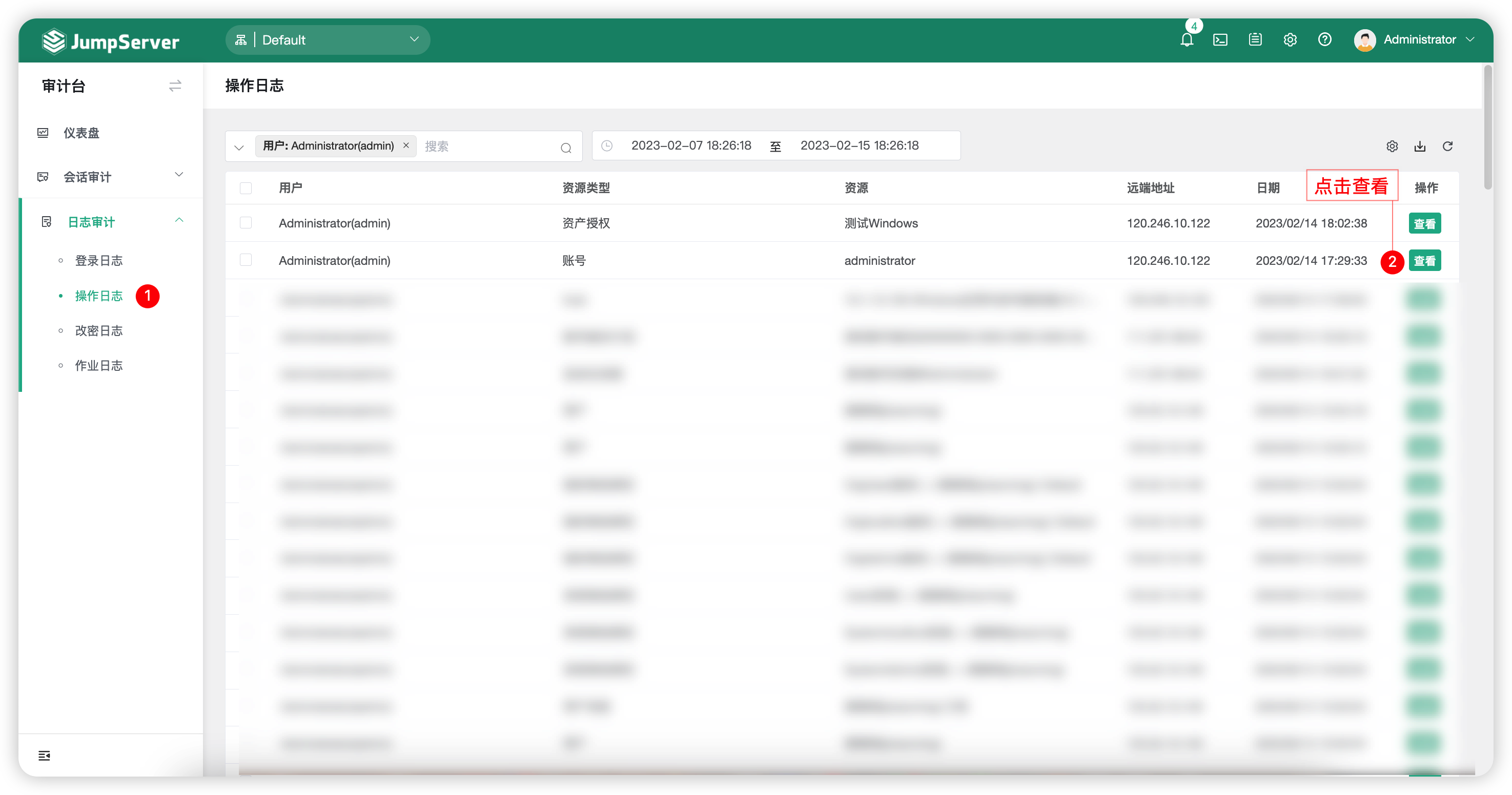Expand the 会话审计 menu section
Image resolution: width=1512 pixels, height=795 pixels.
[x=110, y=177]
